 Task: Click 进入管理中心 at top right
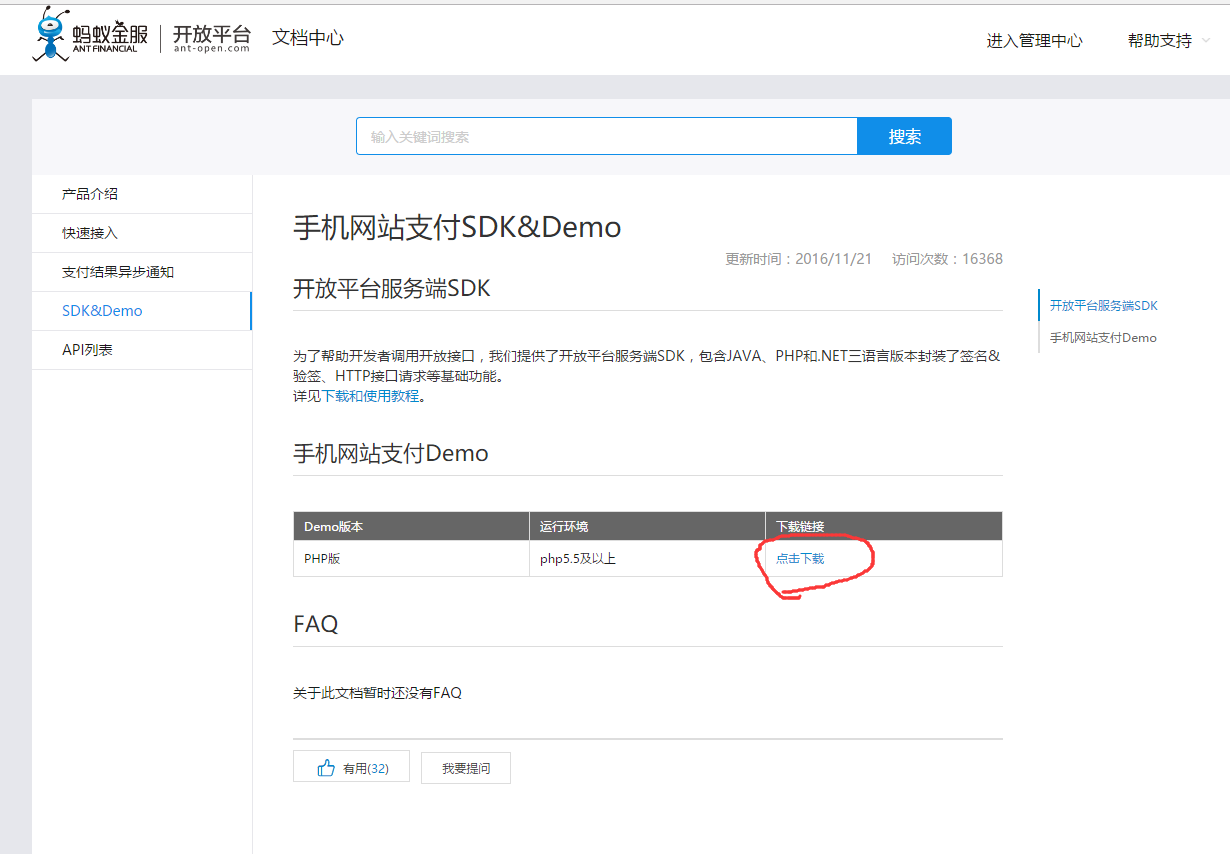click(x=1034, y=41)
